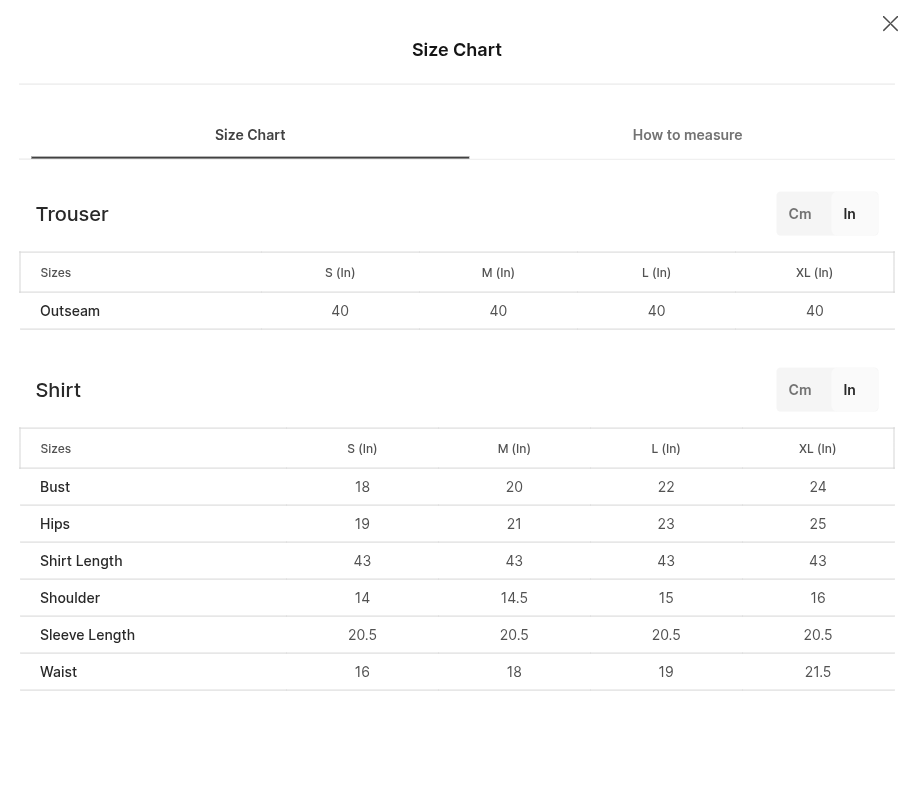This screenshot has height=793, width=910.
Task: Click the S (In) header in Trouser table
Action: [340, 273]
